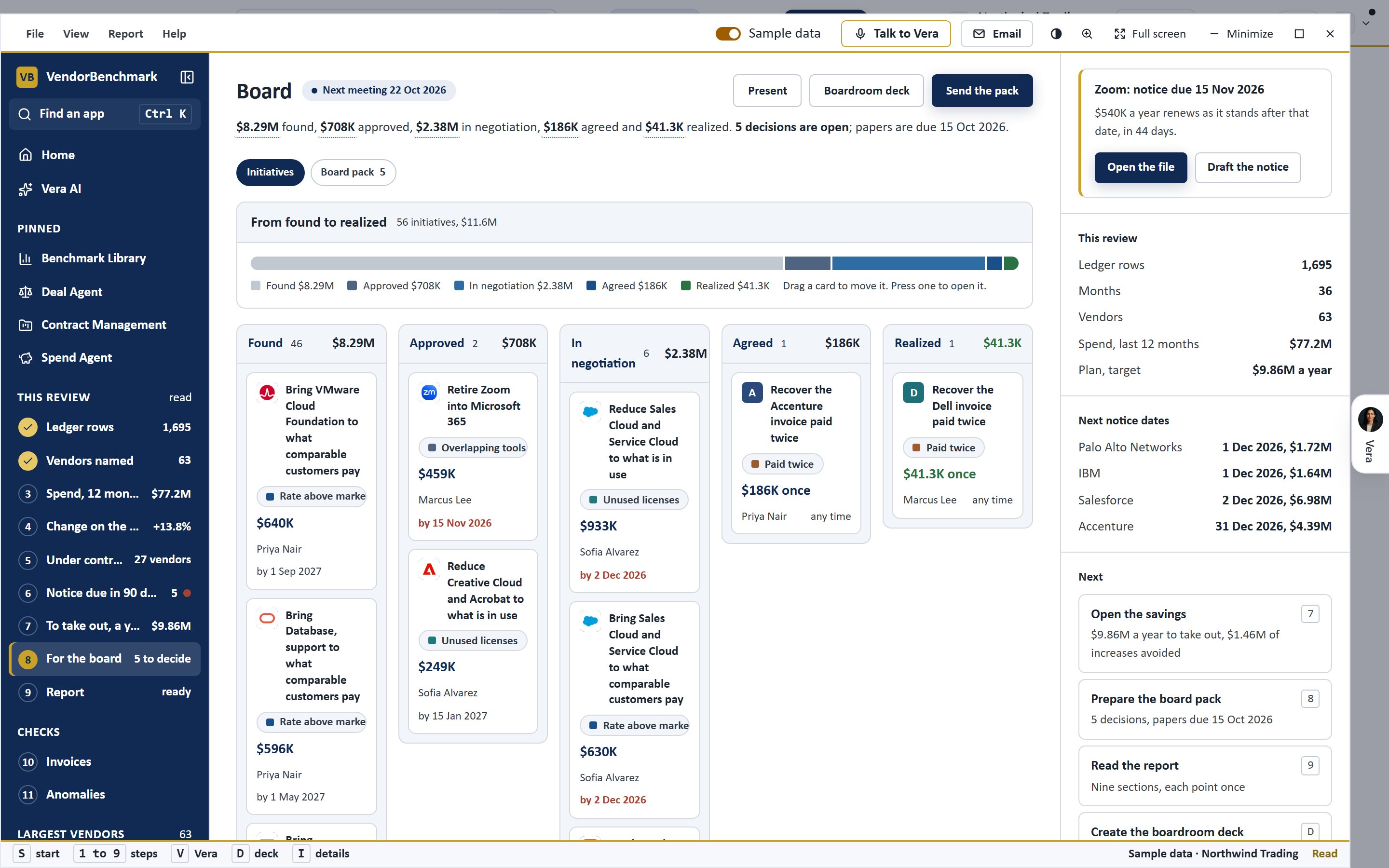The width and height of the screenshot is (1389, 868).
Task: Click the Vendors named completed checkmark
Action: coord(27,461)
